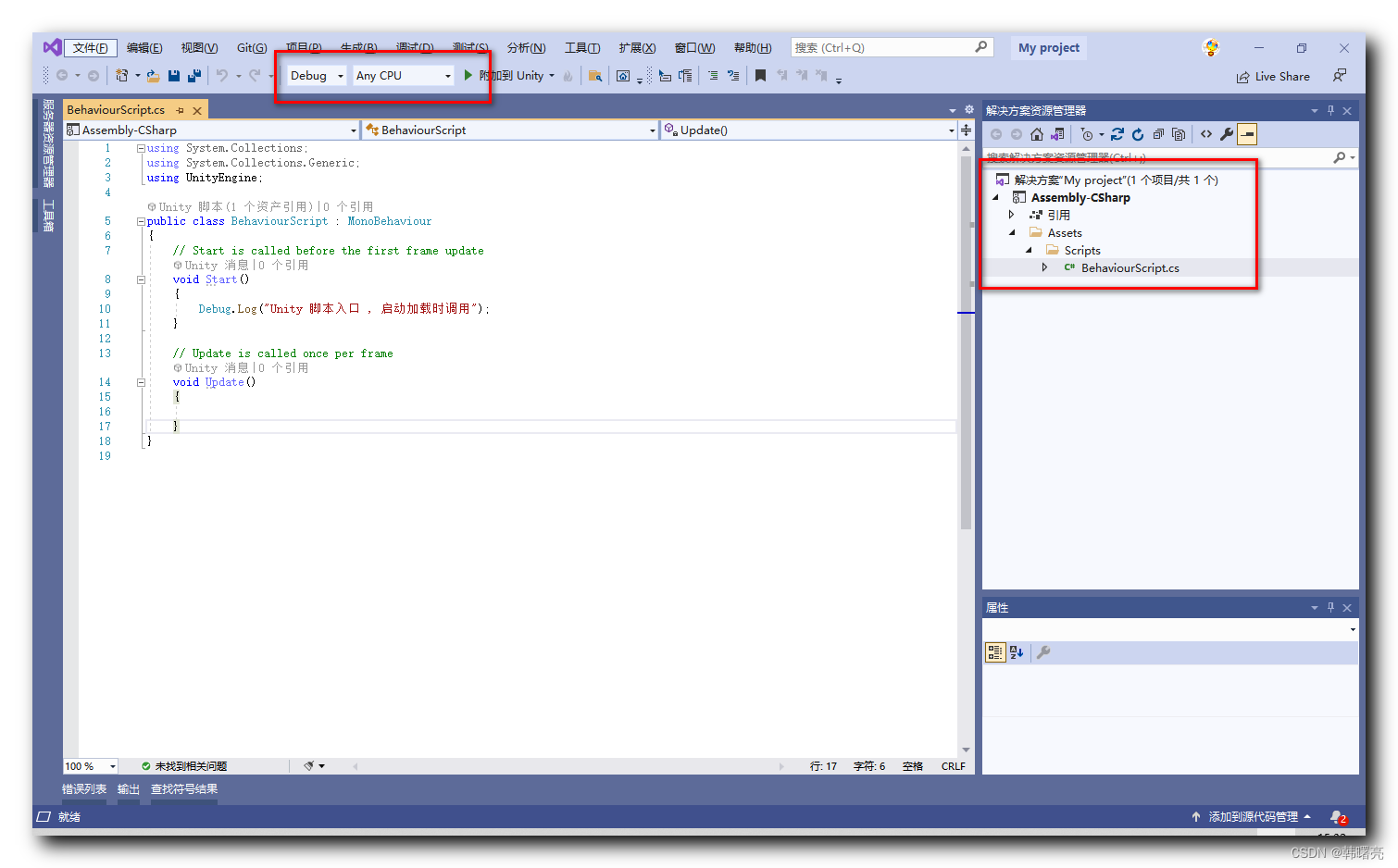Collapse the Start method with its minus glyph
The image size is (1398, 868).
click(x=141, y=279)
